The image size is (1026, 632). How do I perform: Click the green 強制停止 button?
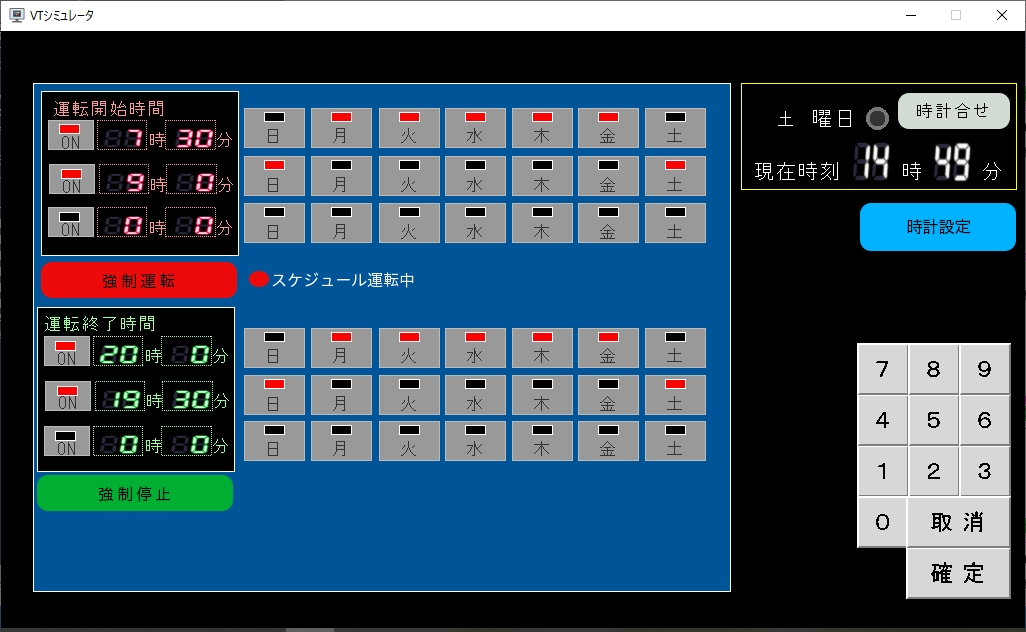135,493
